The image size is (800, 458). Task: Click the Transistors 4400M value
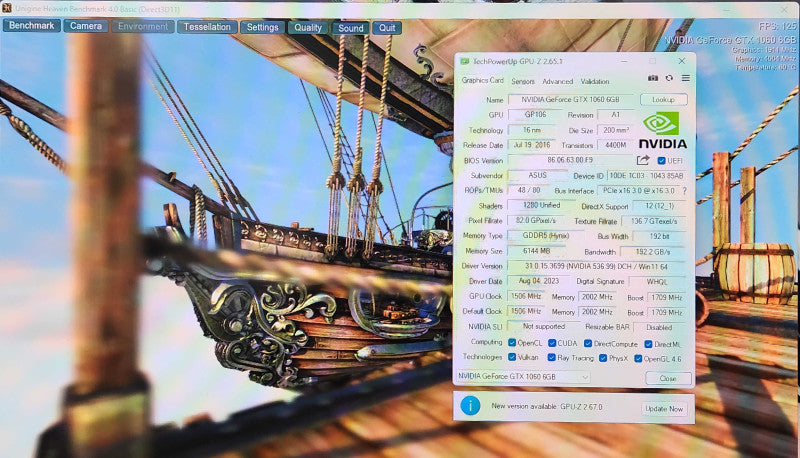coord(615,145)
